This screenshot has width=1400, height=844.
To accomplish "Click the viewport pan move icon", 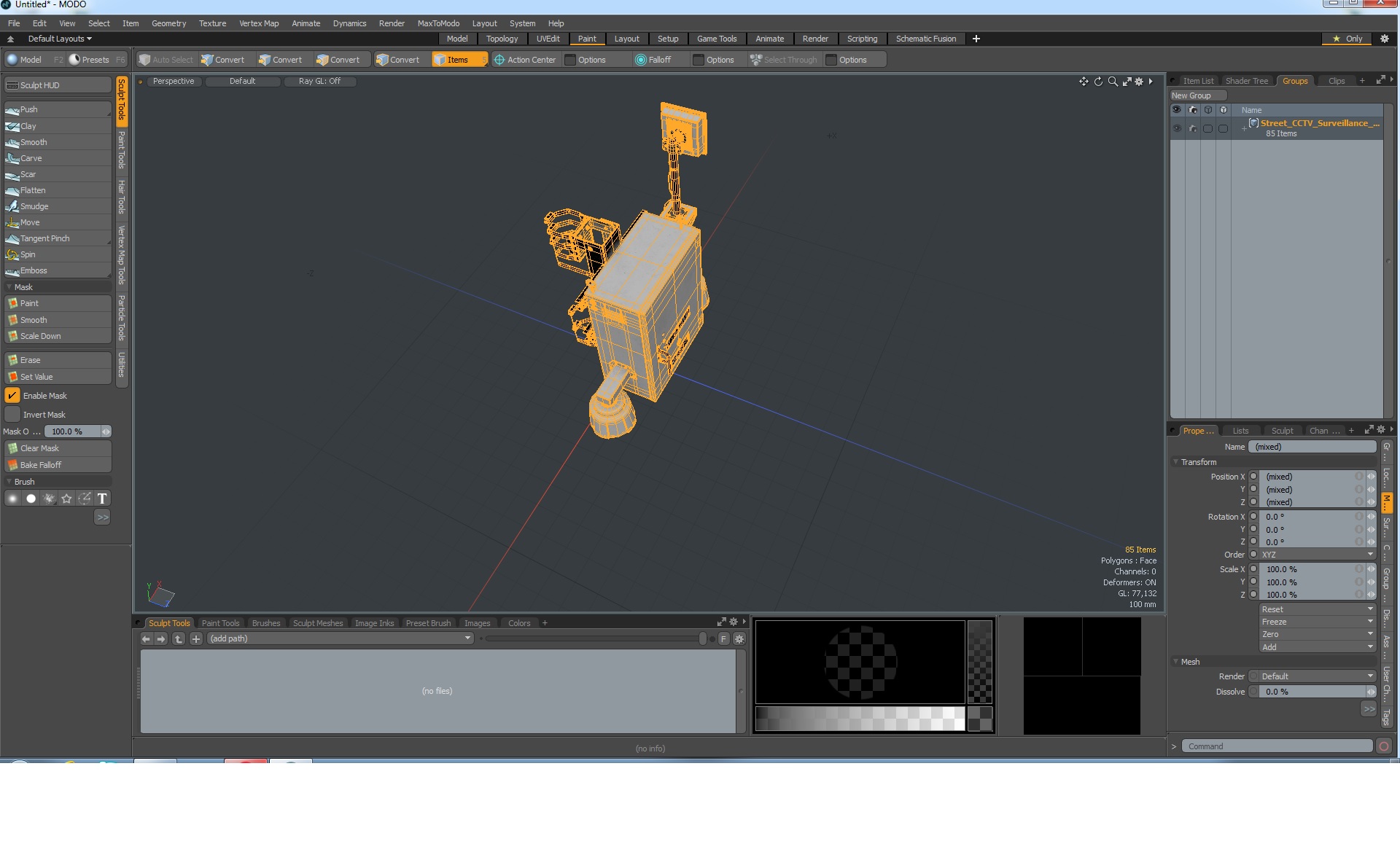I will click(x=1084, y=82).
